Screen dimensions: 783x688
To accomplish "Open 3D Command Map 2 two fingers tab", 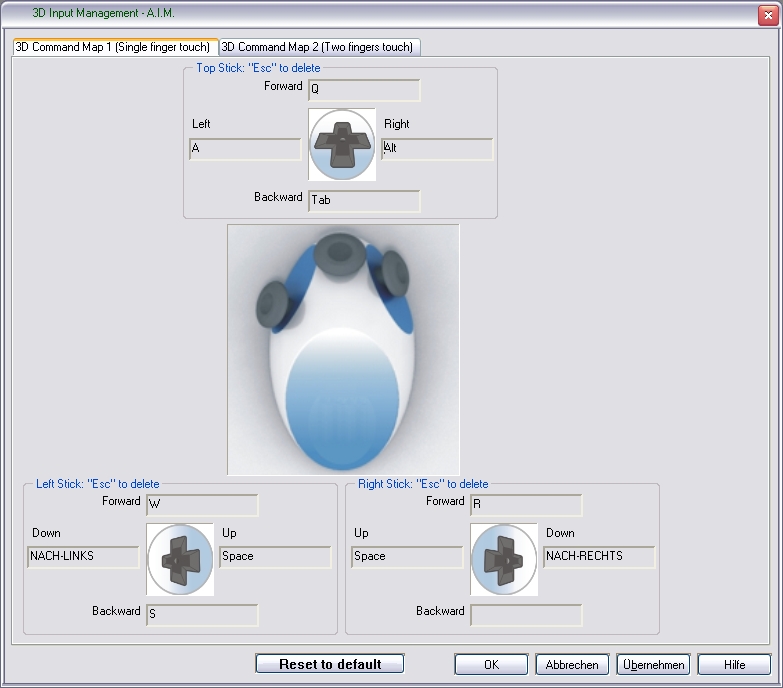I will coord(320,47).
